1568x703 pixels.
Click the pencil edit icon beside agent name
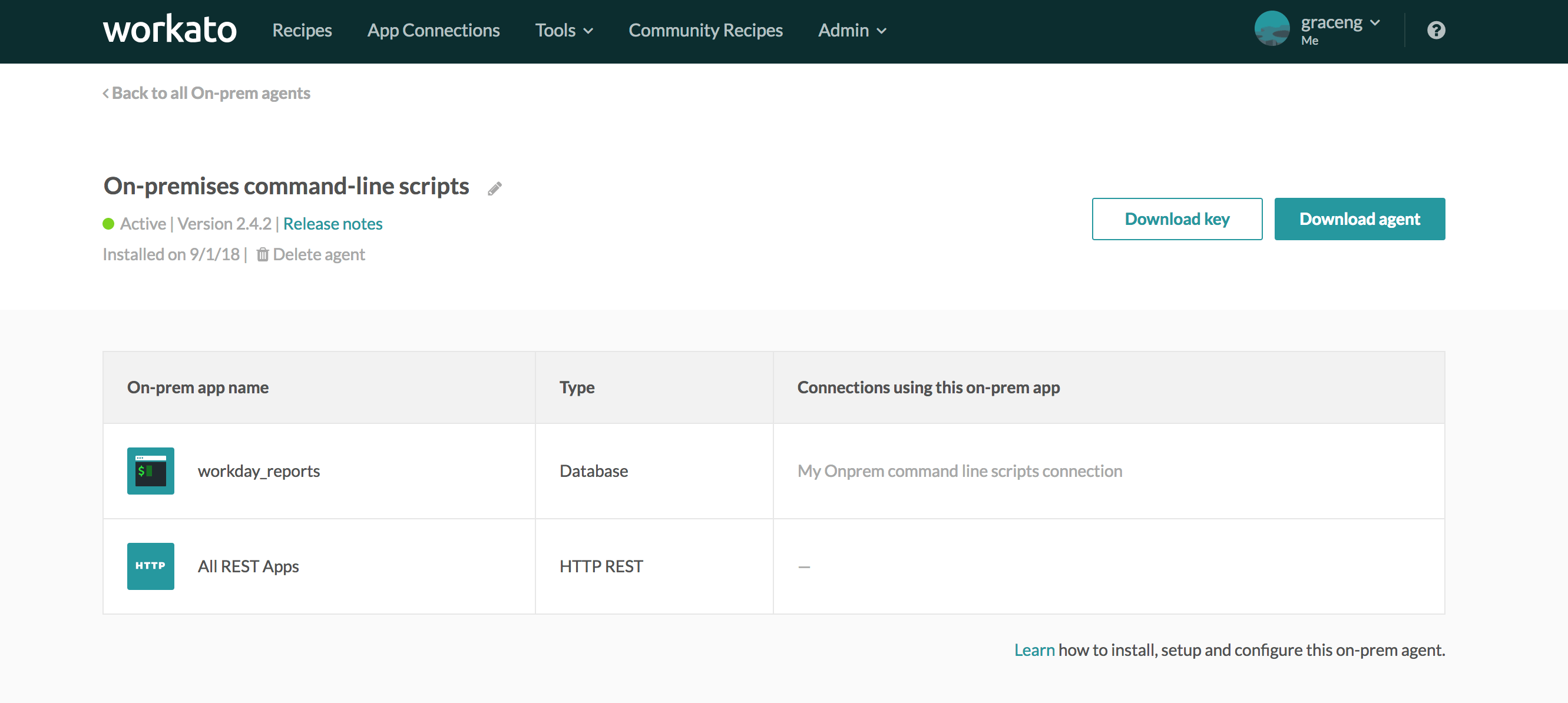(x=494, y=188)
